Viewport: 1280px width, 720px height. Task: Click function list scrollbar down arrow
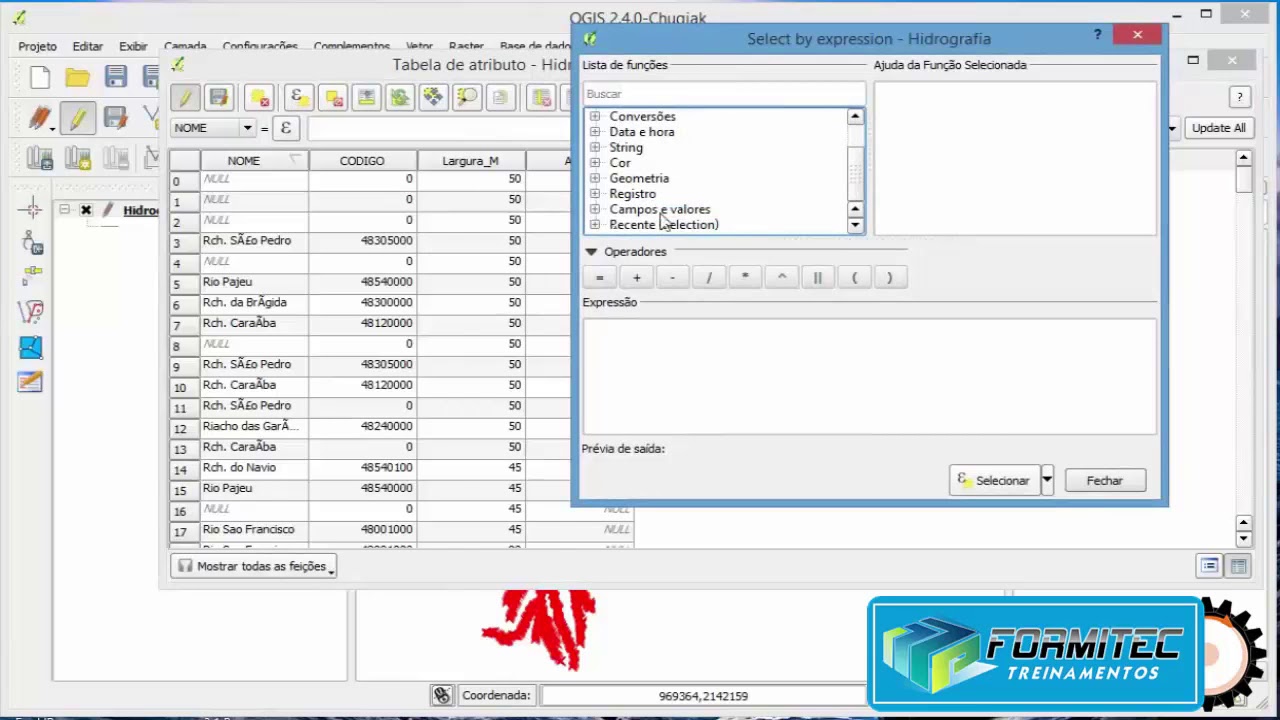(x=855, y=225)
